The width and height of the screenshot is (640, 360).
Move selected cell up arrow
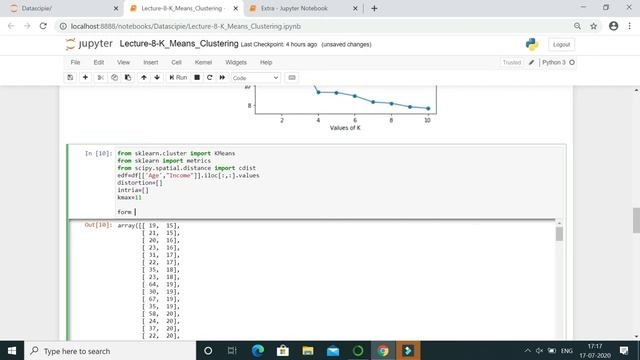pyautogui.click(x=144, y=78)
